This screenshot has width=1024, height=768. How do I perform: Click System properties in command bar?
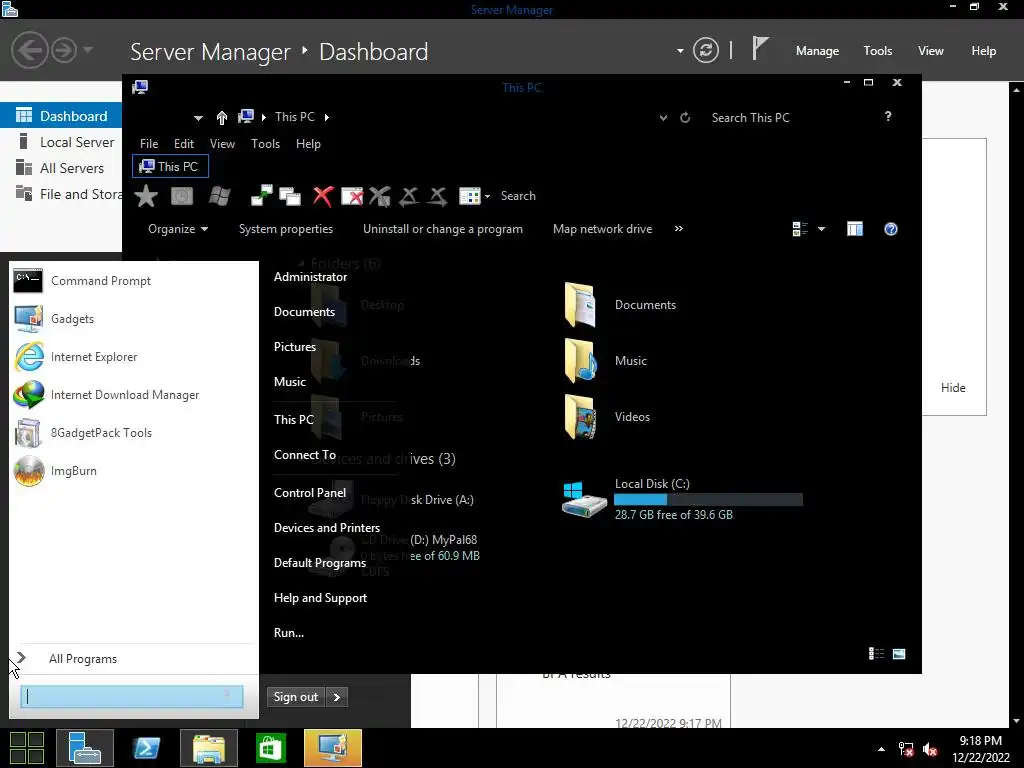[x=285, y=229]
